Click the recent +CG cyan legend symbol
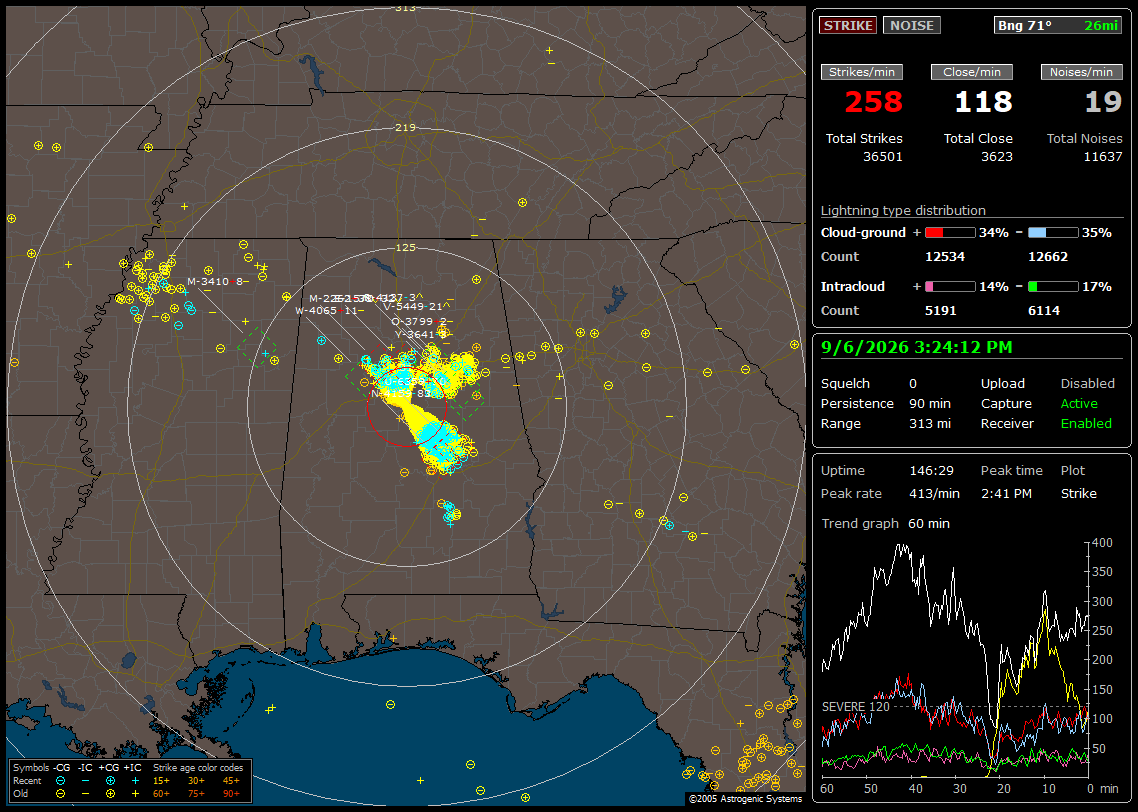Viewport: 1138px width, 812px height. pyautogui.click(x=110, y=781)
